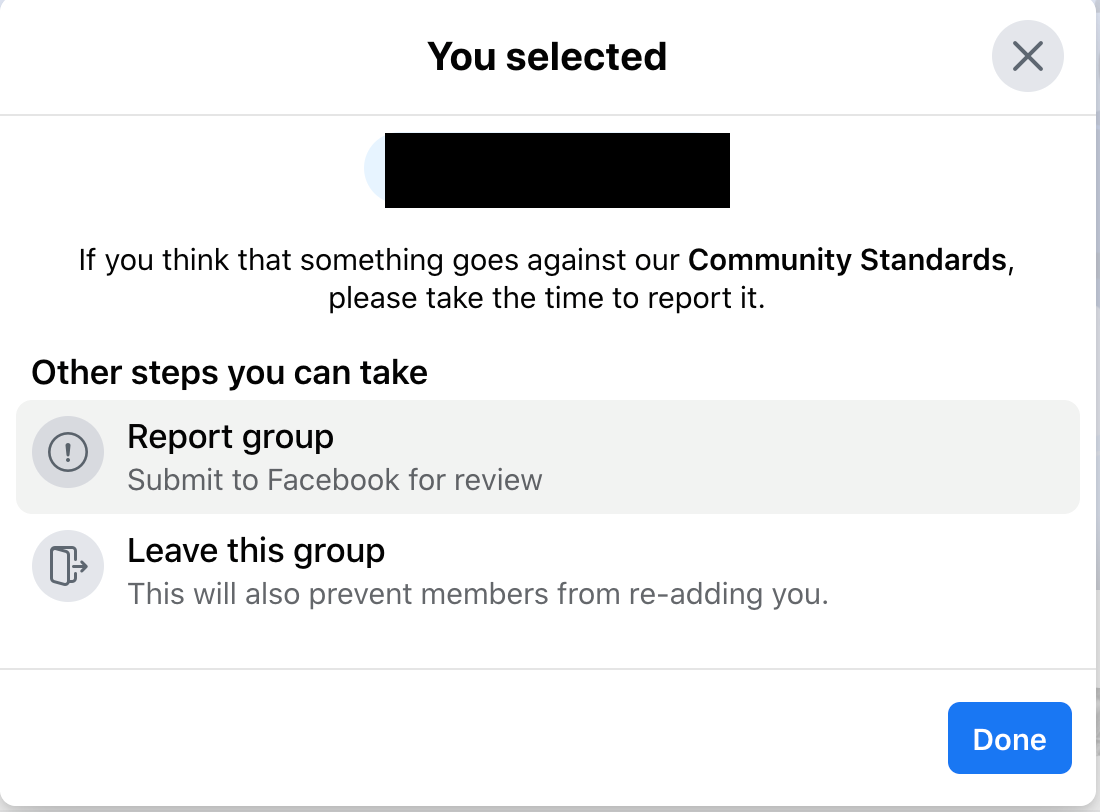Click the light blue edge of the selected chip
Image resolution: width=1100 pixels, height=812 pixels.
point(375,169)
